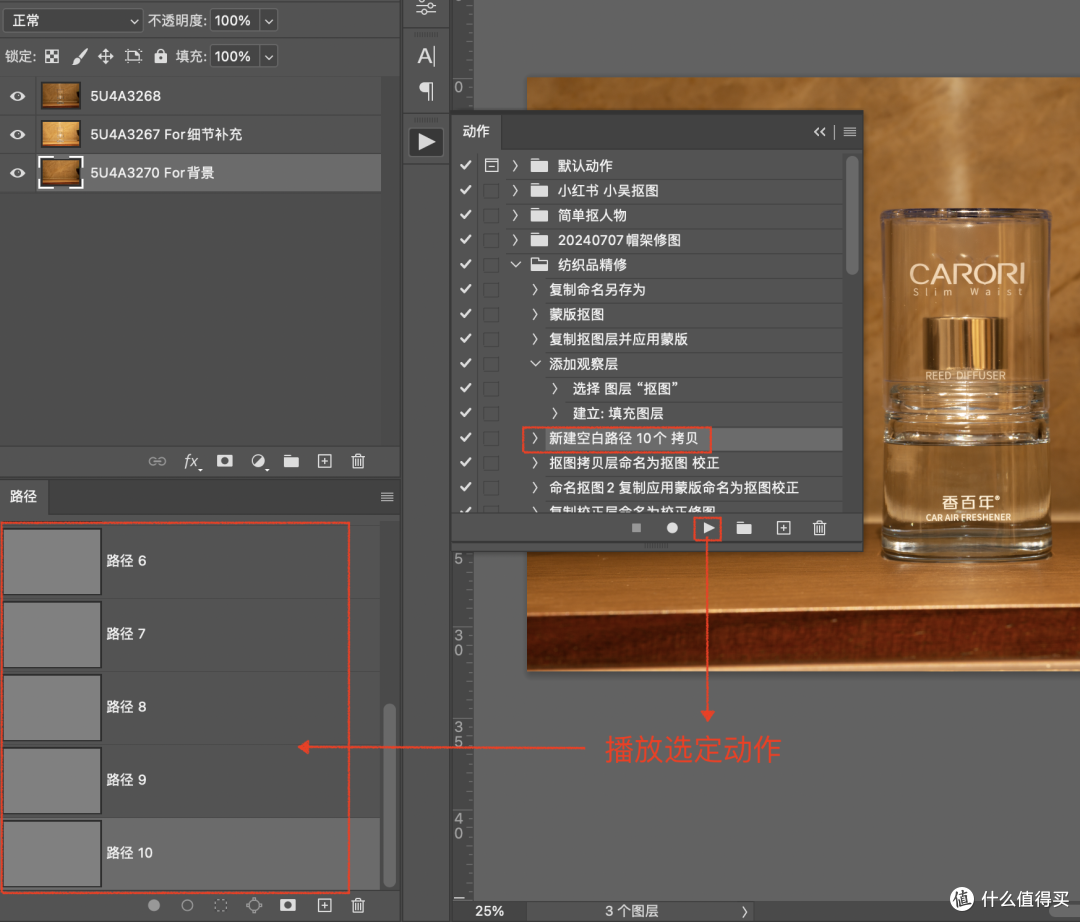
Task: Toggle dialog box for 默认动作 set
Action: point(491,165)
